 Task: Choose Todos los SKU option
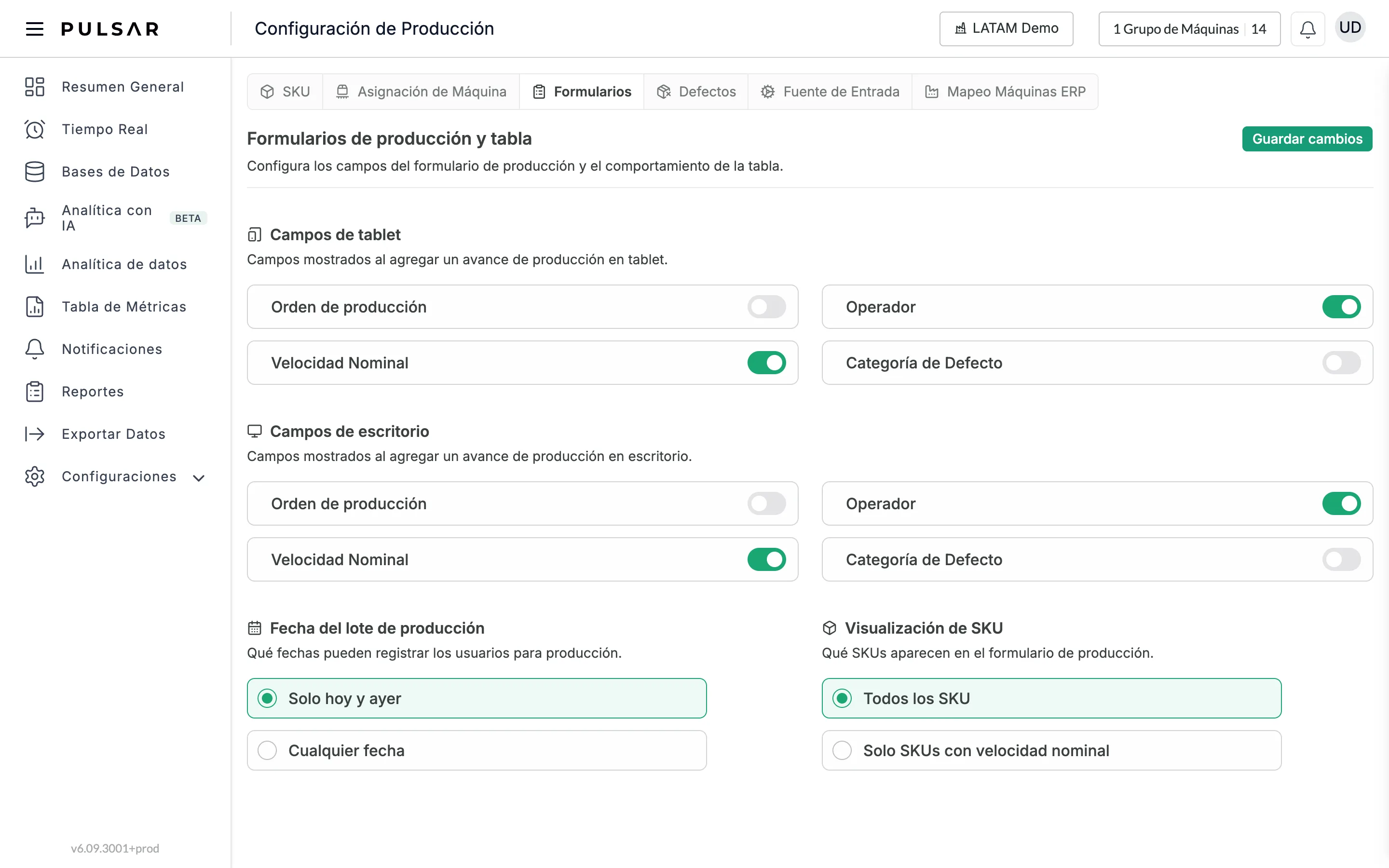point(1051,698)
